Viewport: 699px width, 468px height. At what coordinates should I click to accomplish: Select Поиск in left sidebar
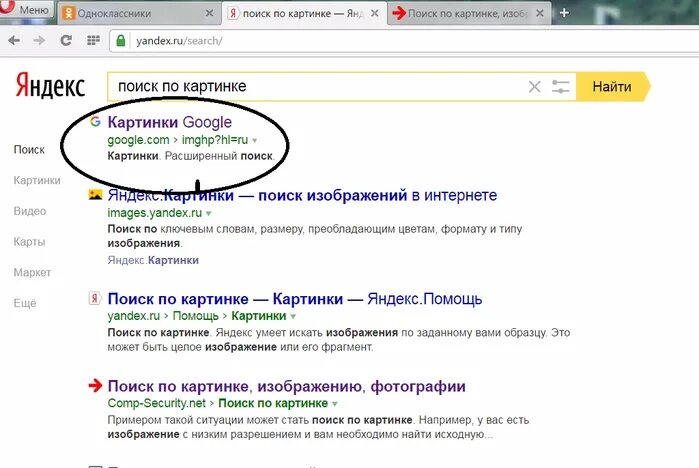(x=29, y=150)
